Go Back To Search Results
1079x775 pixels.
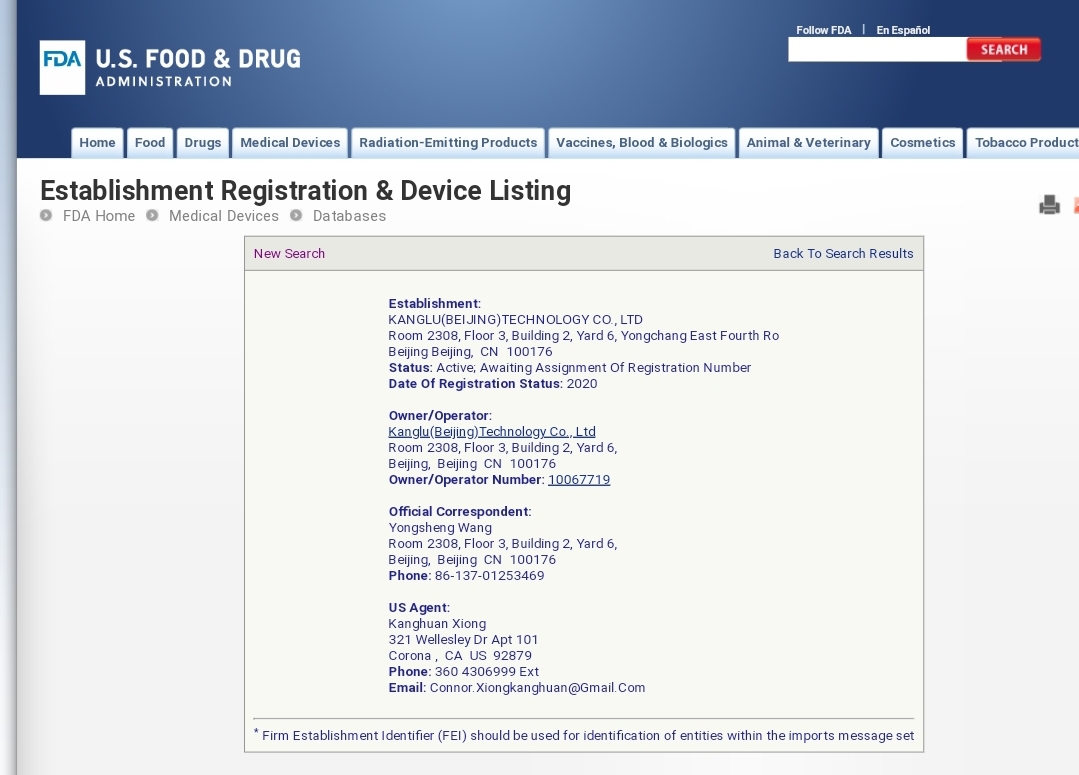843,254
